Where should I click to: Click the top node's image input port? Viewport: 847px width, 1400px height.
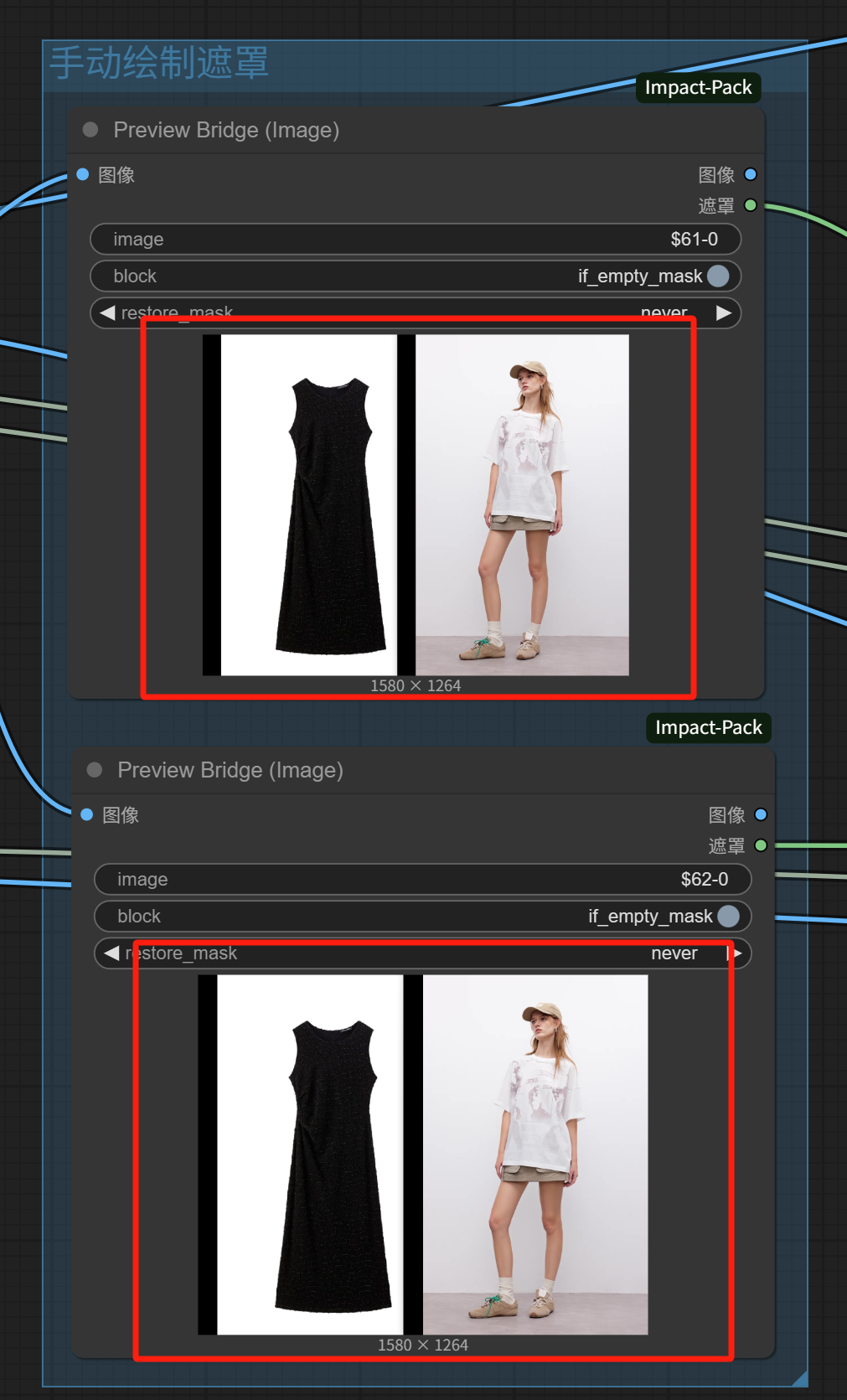pos(83,174)
